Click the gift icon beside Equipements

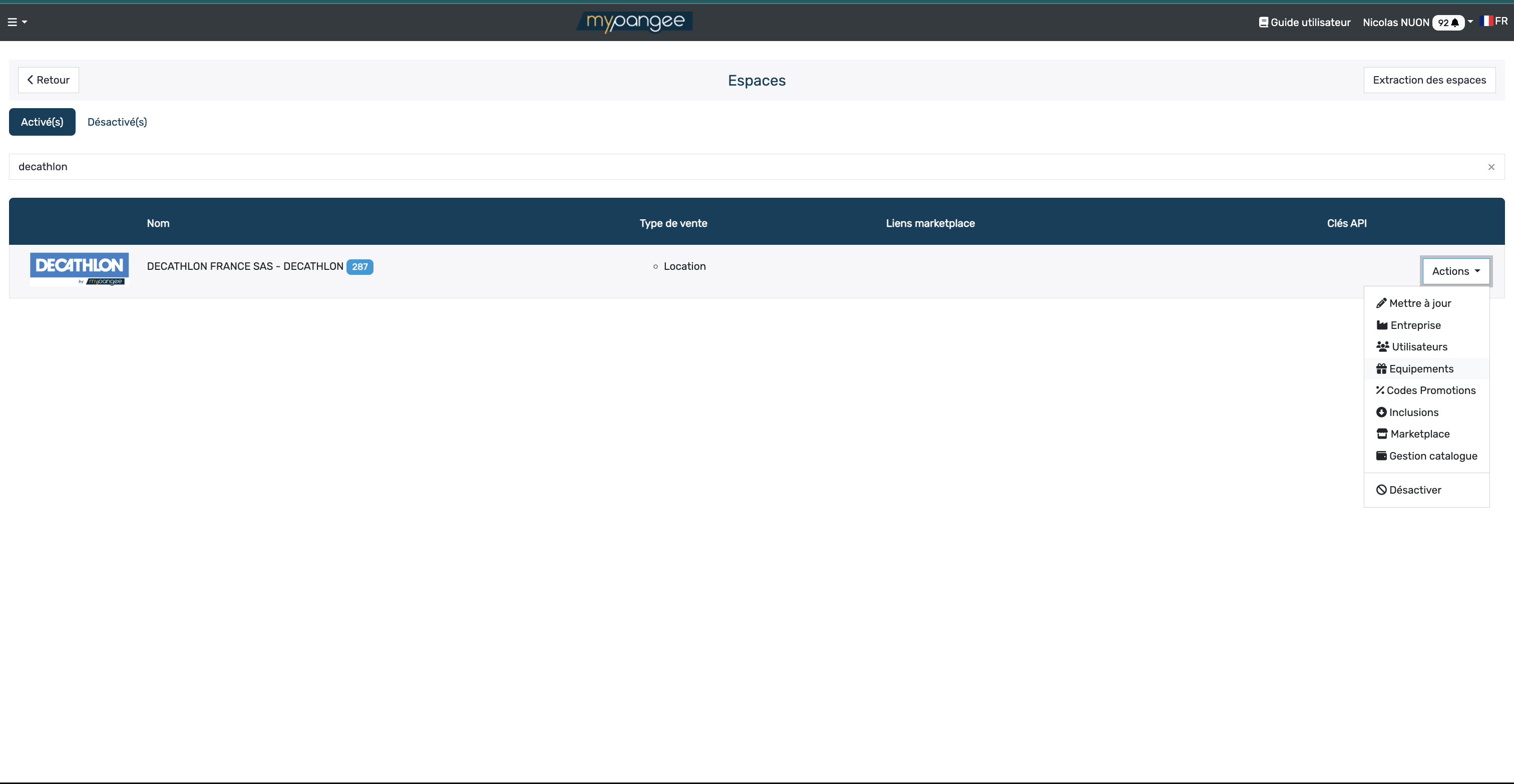click(1381, 368)
